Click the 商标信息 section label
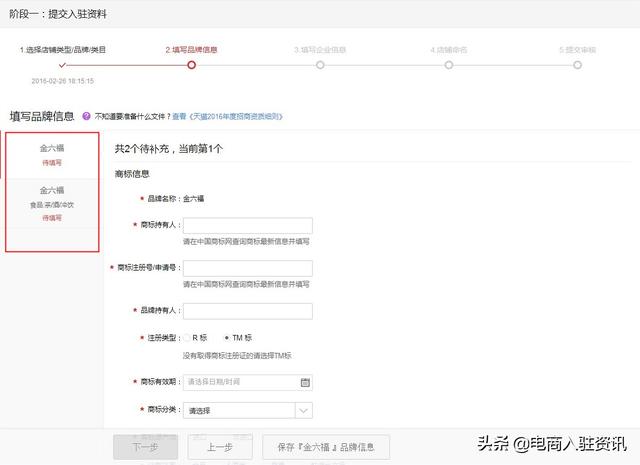 point(132,174)
